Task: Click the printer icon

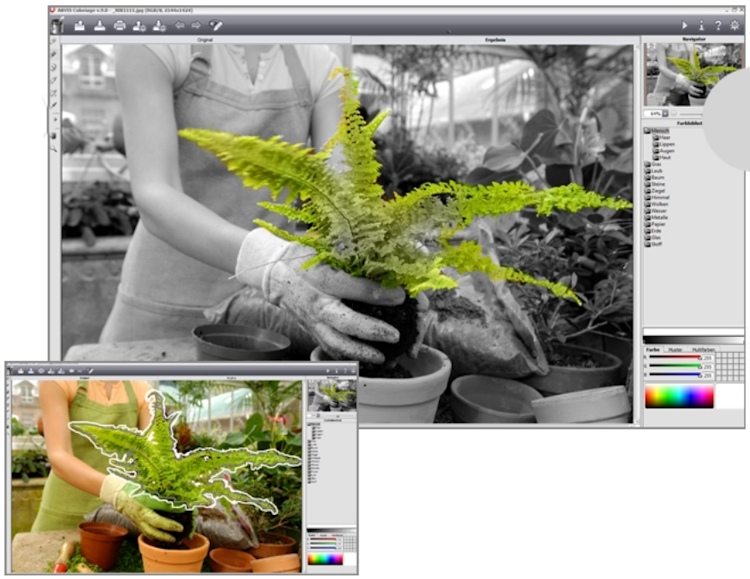Action: (x=120, y=25)
